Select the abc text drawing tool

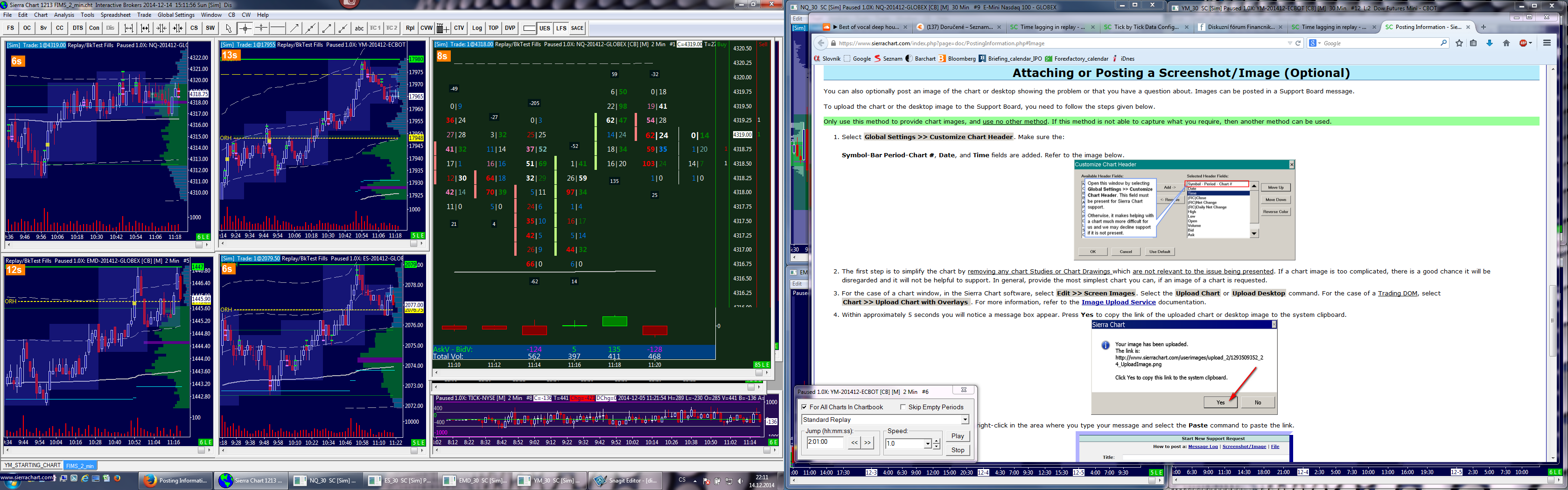point(359,28)
